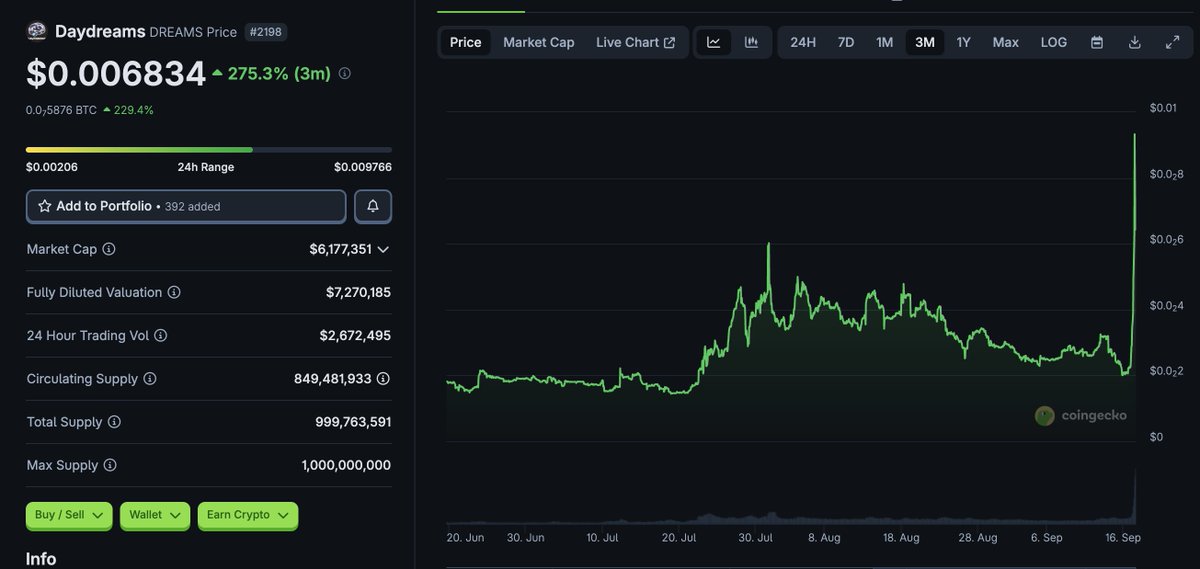Open the Earn Crypto dropdown
The width and height of the screenshot is (1200, 569).
tap(247, 515)
